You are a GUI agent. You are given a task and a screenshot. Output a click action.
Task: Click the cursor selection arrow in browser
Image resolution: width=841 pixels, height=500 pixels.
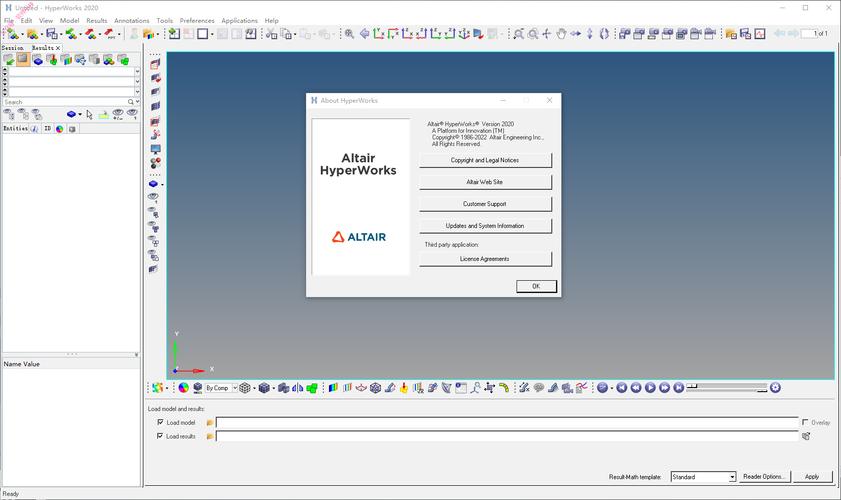coord(89,114)
